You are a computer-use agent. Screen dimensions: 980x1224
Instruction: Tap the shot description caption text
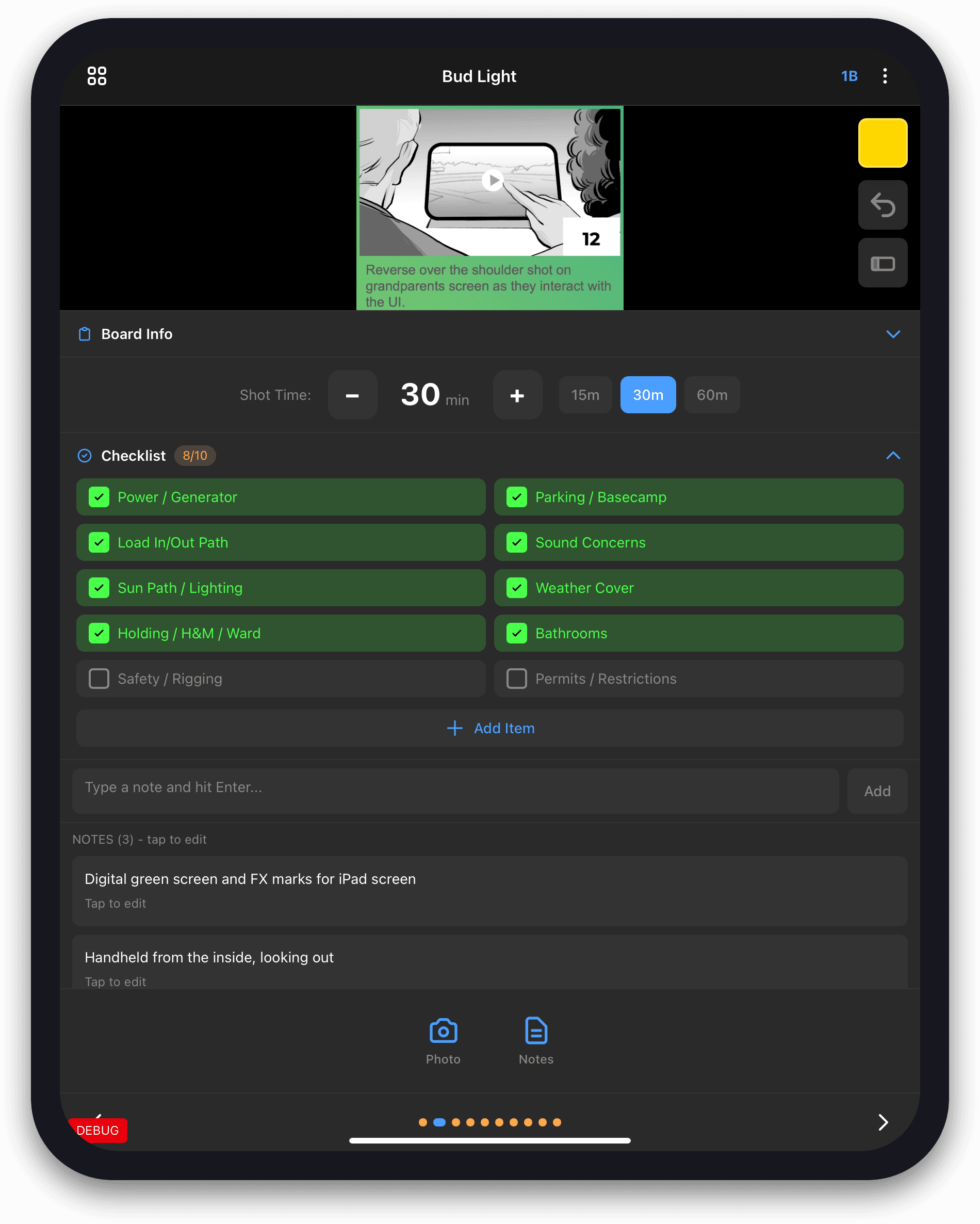click(488, 285)
